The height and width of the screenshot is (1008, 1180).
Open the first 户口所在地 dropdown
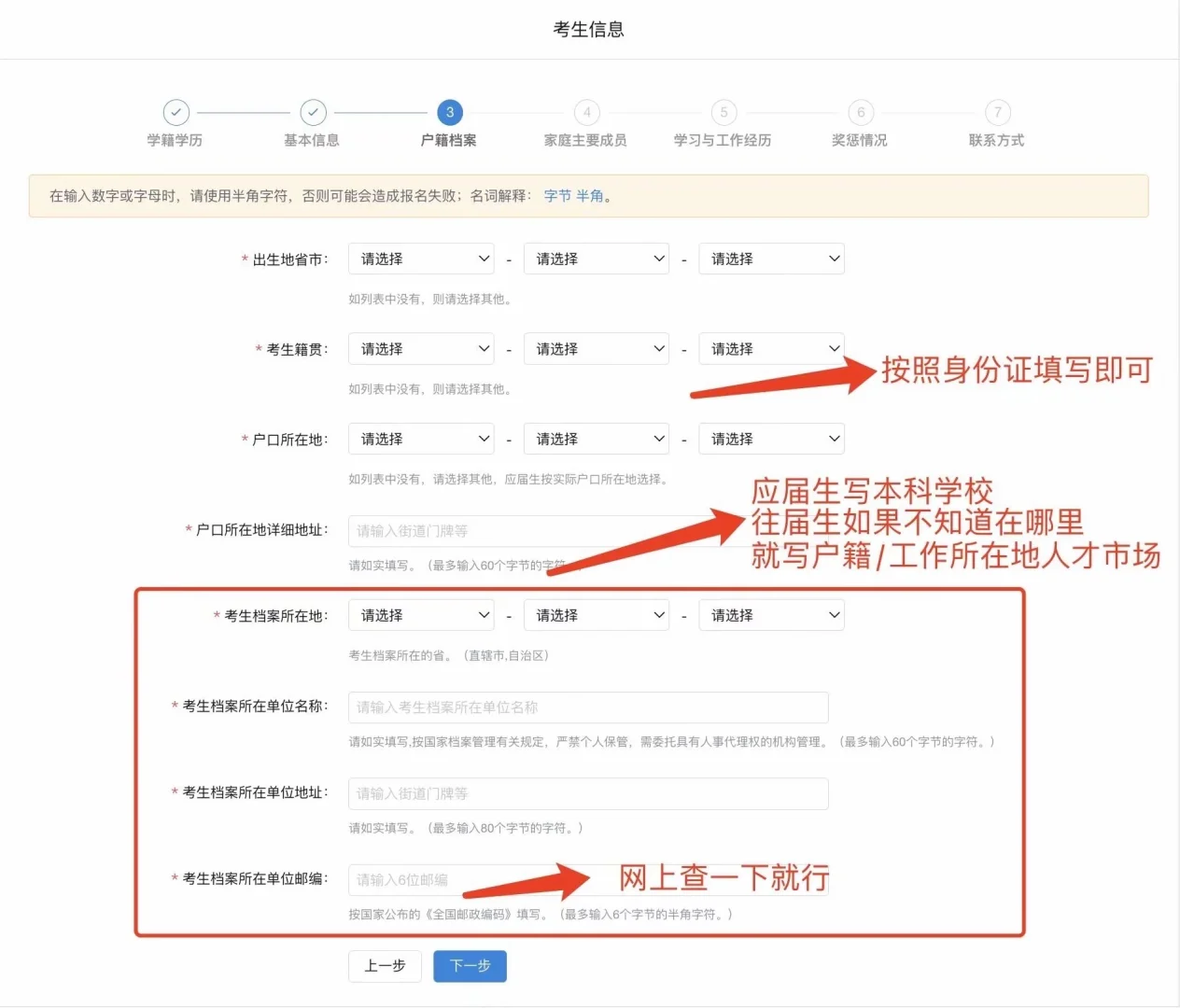420,439
